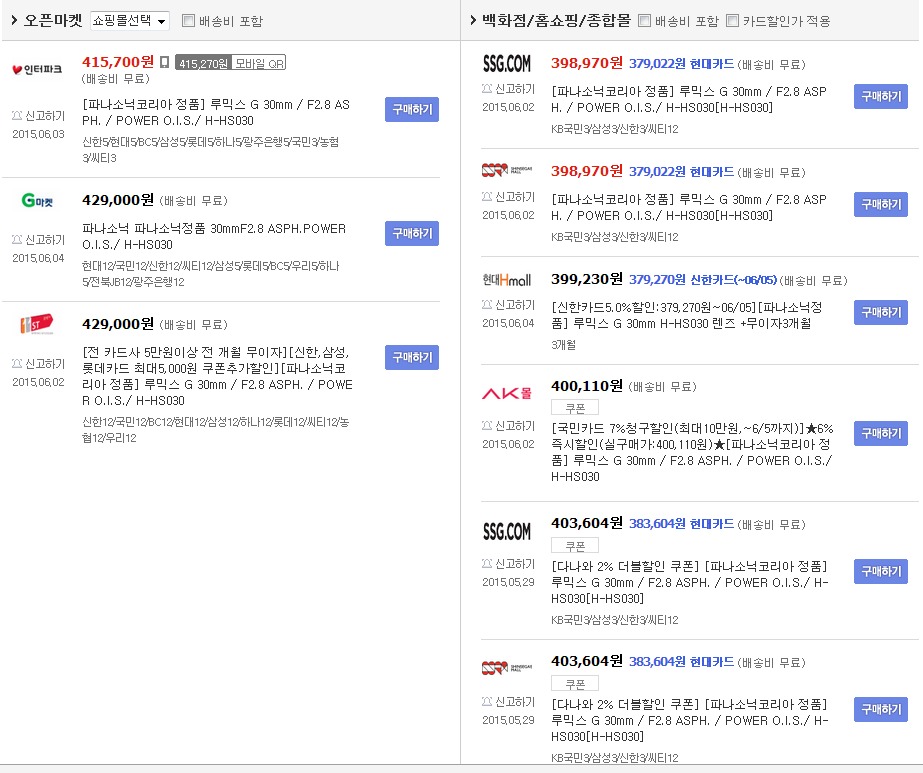The width and height of the screenshot is (923, 773).
Task: Click the 11st store logo
Action: pos(37,325)
